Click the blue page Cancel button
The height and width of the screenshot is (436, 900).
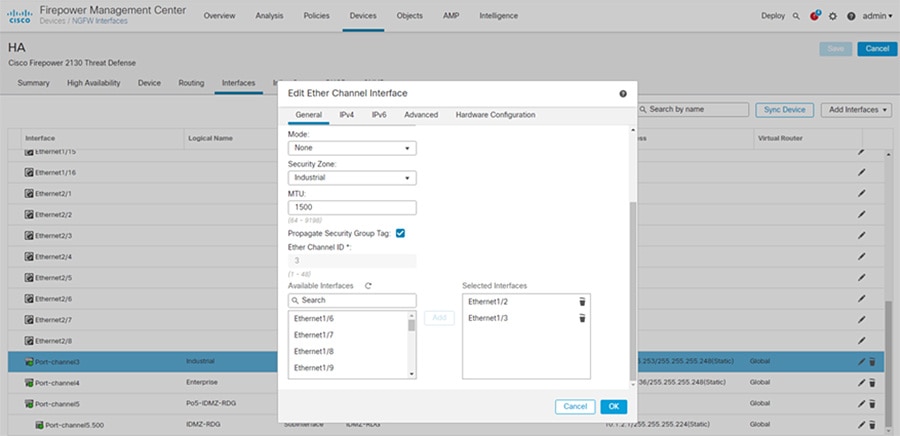[877, 49]
